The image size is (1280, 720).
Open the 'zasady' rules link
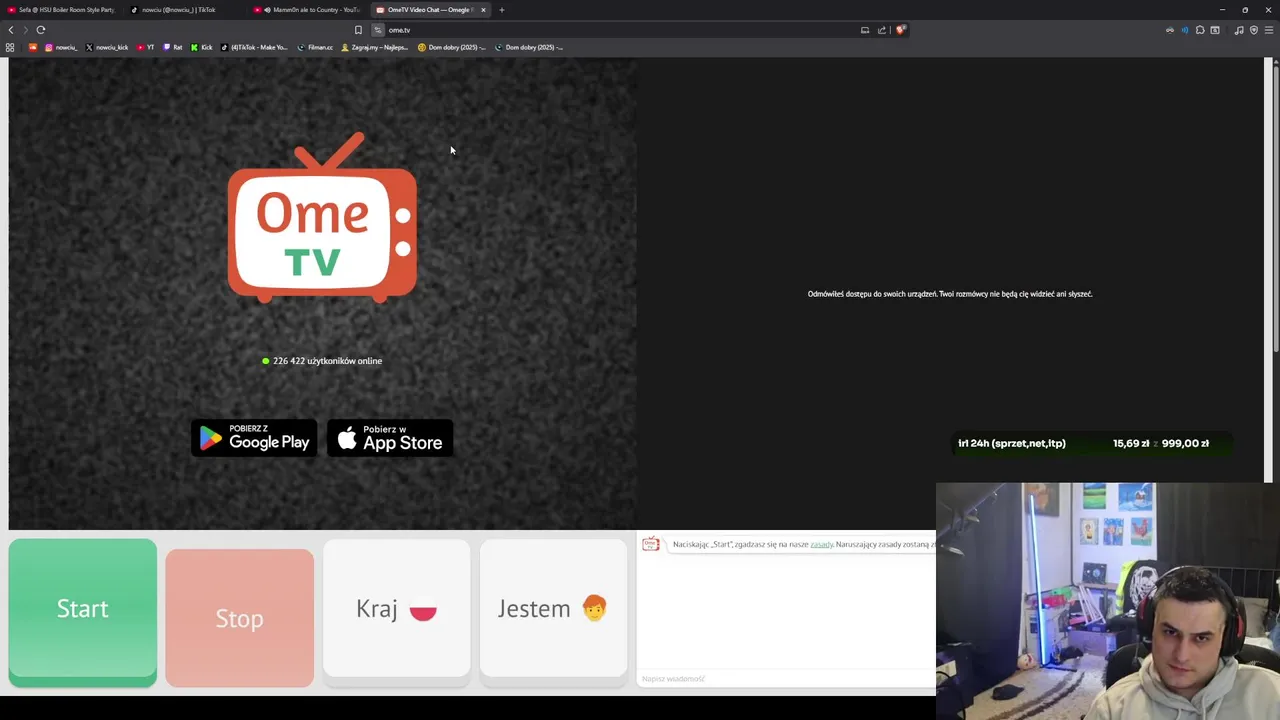pyautogui.click(x=821, y=544)
